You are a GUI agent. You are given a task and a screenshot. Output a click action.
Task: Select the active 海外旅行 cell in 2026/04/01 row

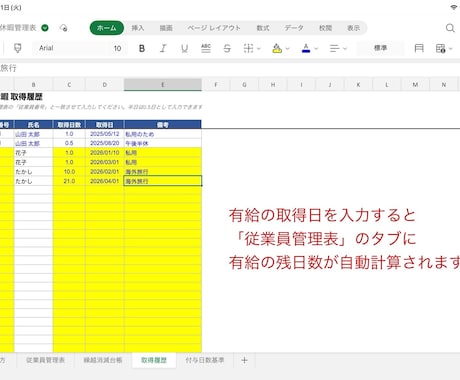point(163,181)
